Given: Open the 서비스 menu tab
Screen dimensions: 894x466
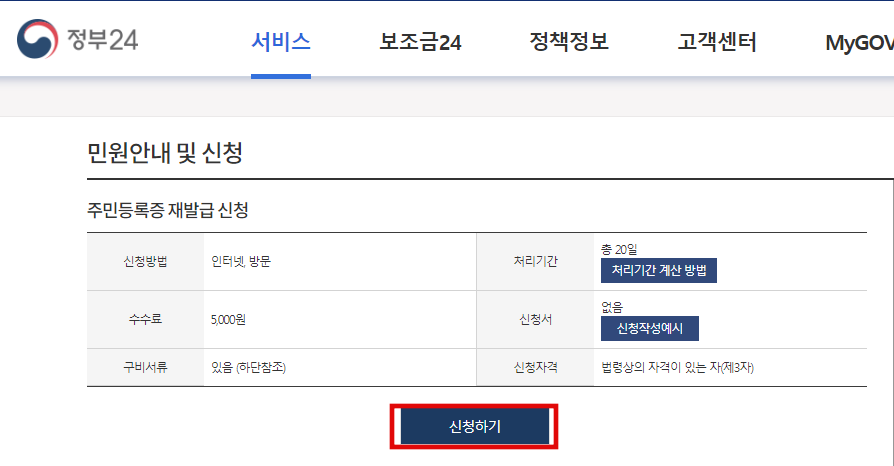Looking at the screenshot, I should point(281,42).
